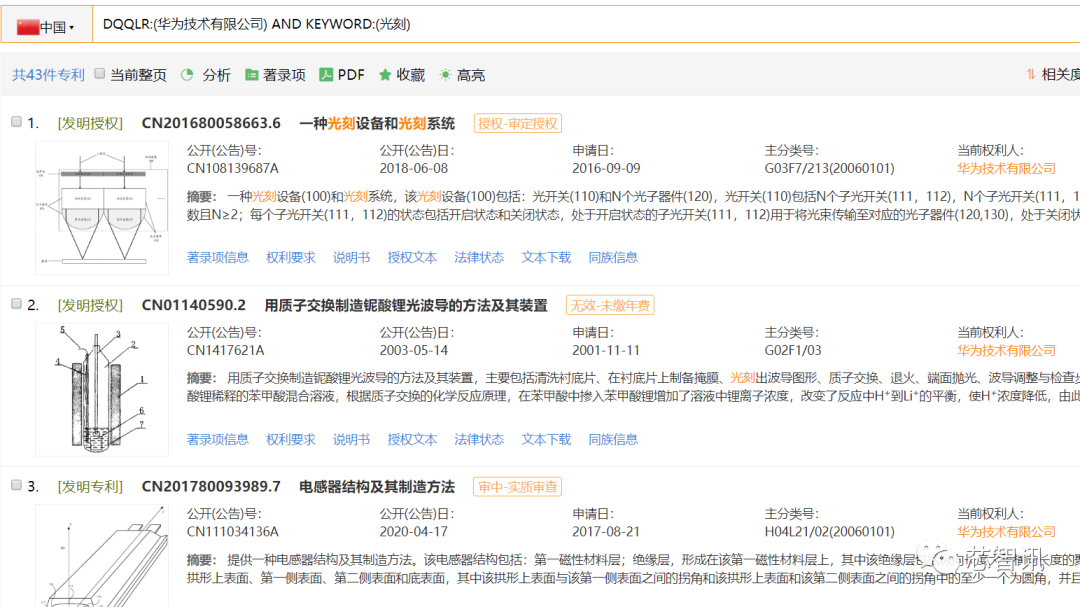1080x607 pixels.
Task: Tick the 当前整页 select-all checkbox
Action: (100, 74)
